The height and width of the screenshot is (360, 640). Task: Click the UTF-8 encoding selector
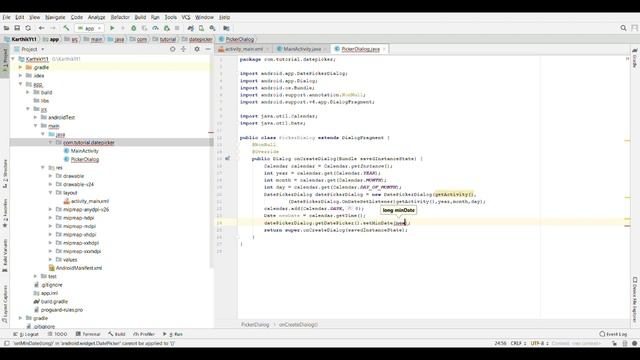coord(539,343)
